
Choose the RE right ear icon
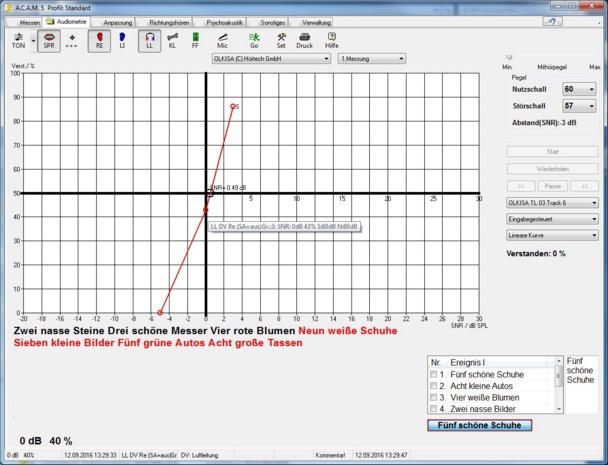(99, 40)
